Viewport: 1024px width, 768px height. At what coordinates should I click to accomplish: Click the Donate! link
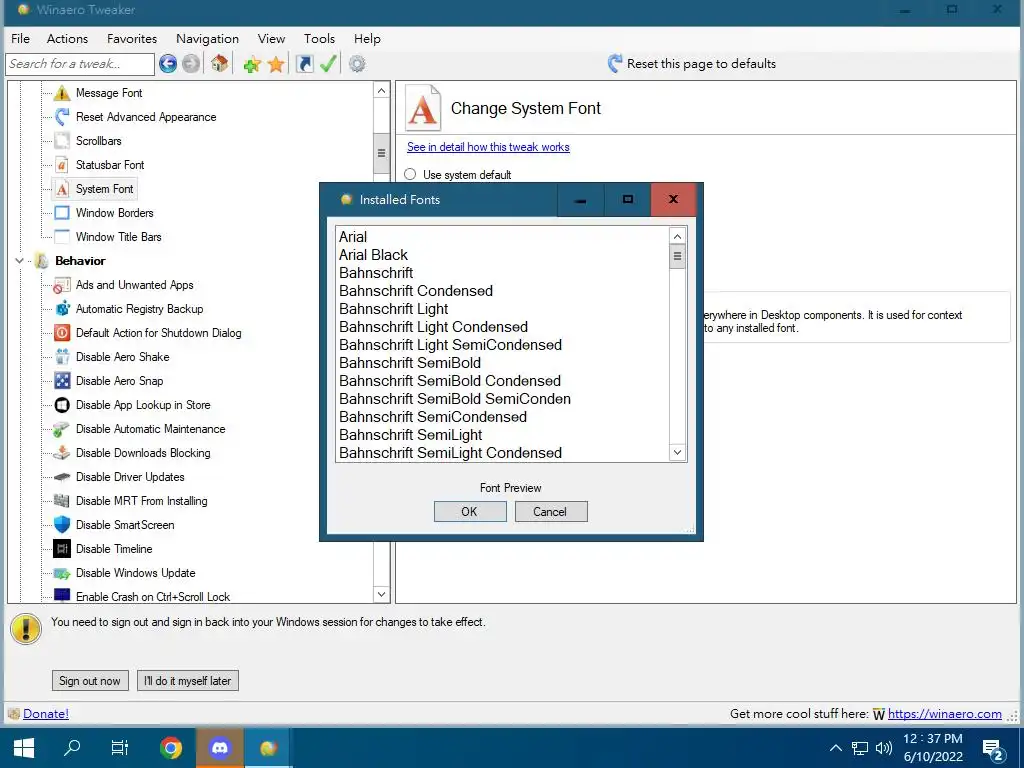pos(46,714)
